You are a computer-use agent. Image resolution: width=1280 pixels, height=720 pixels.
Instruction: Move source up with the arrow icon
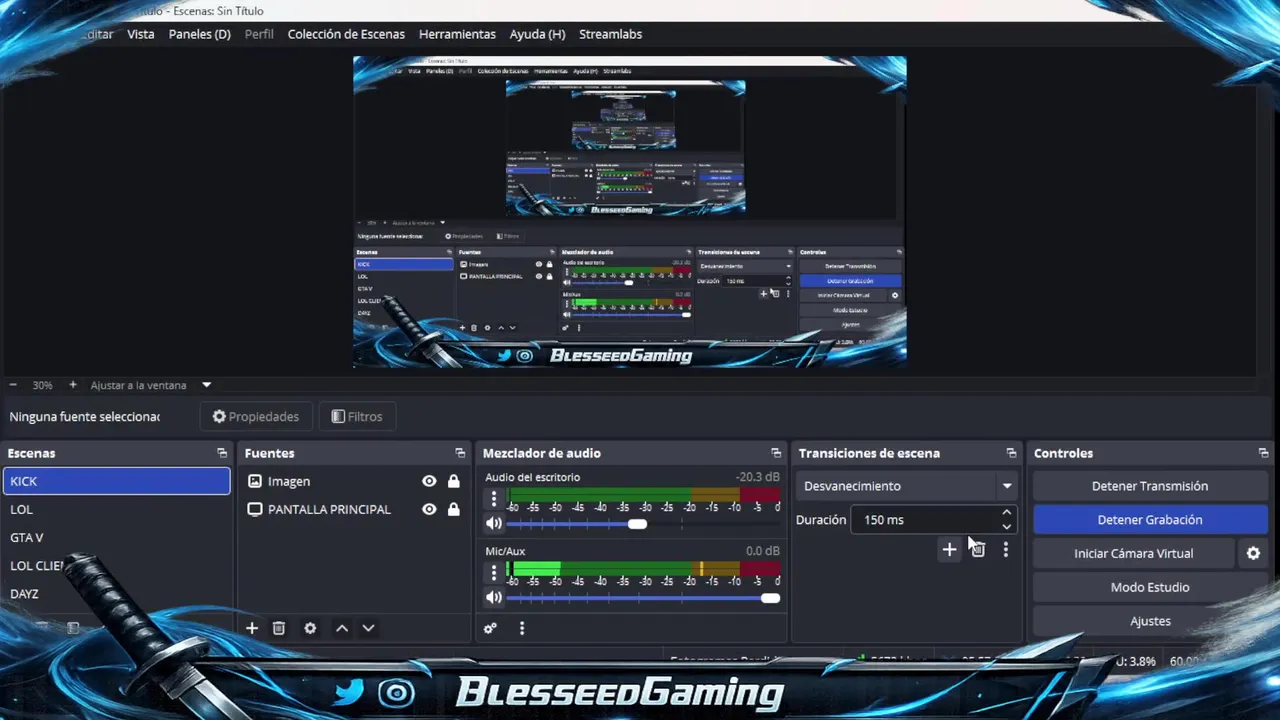[x=342, y=628]
